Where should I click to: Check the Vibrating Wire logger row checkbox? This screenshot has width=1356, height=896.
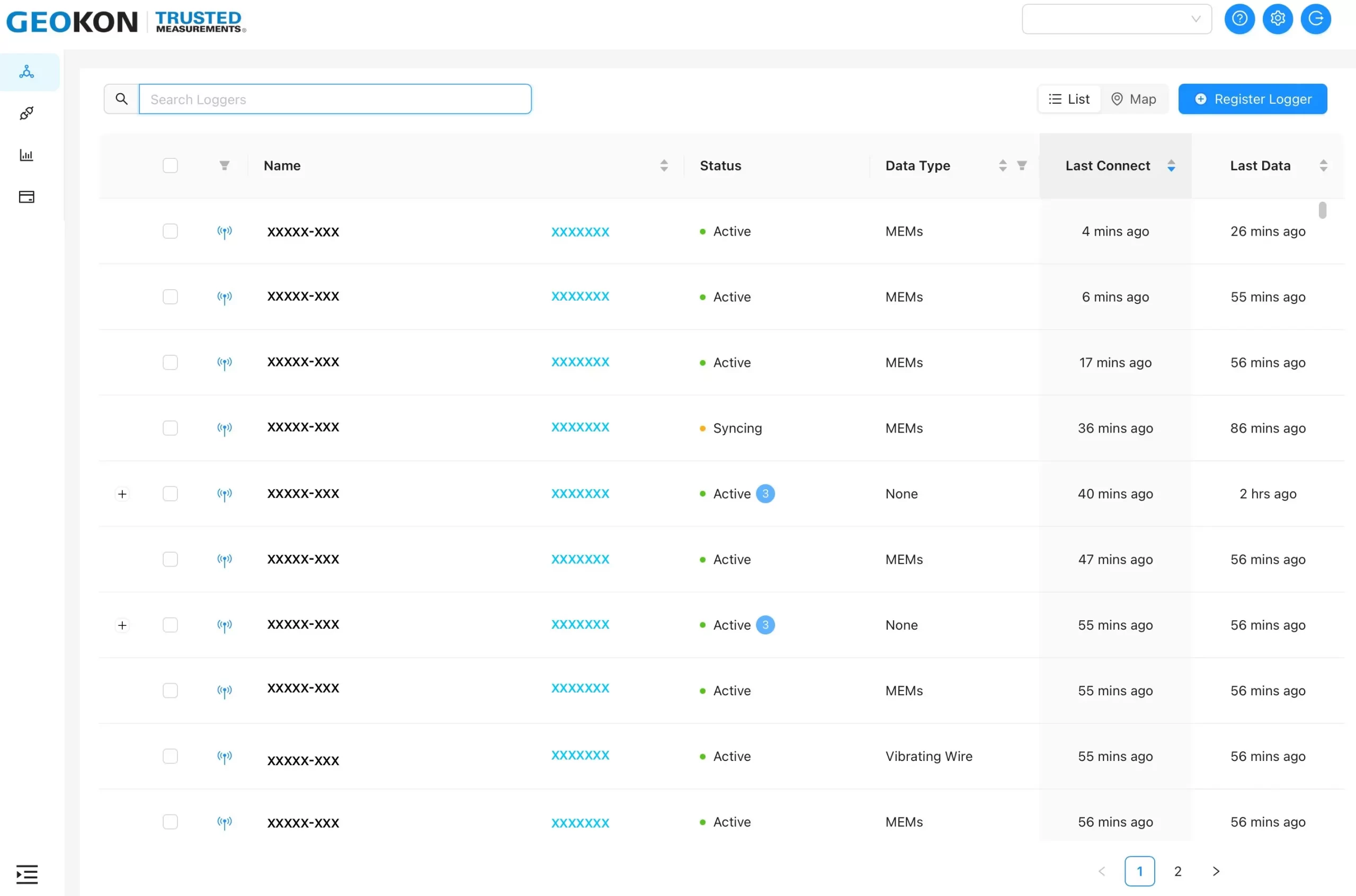click(170, 756)
